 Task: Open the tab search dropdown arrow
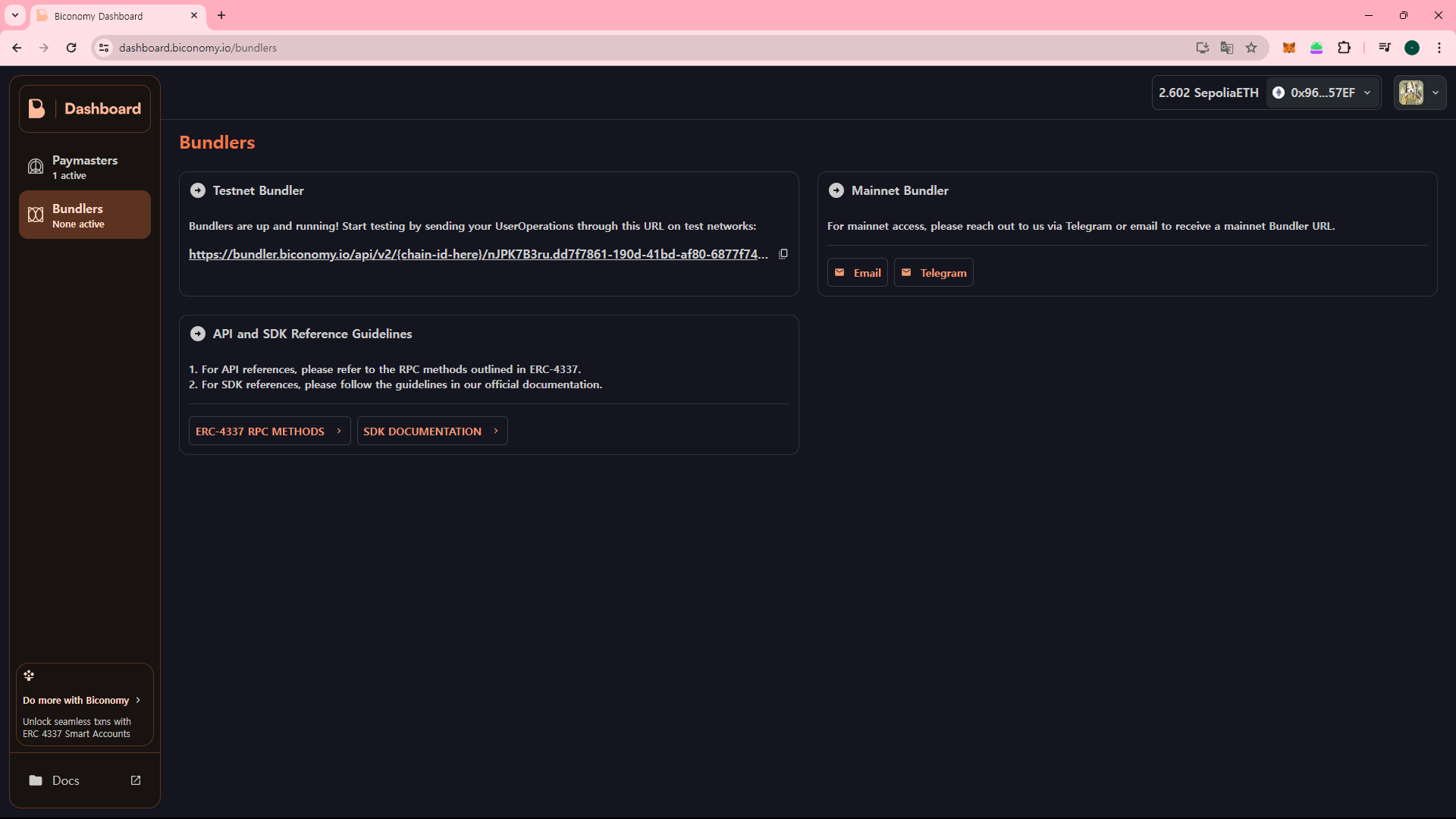pyautogui.click(x=14, y=15)
